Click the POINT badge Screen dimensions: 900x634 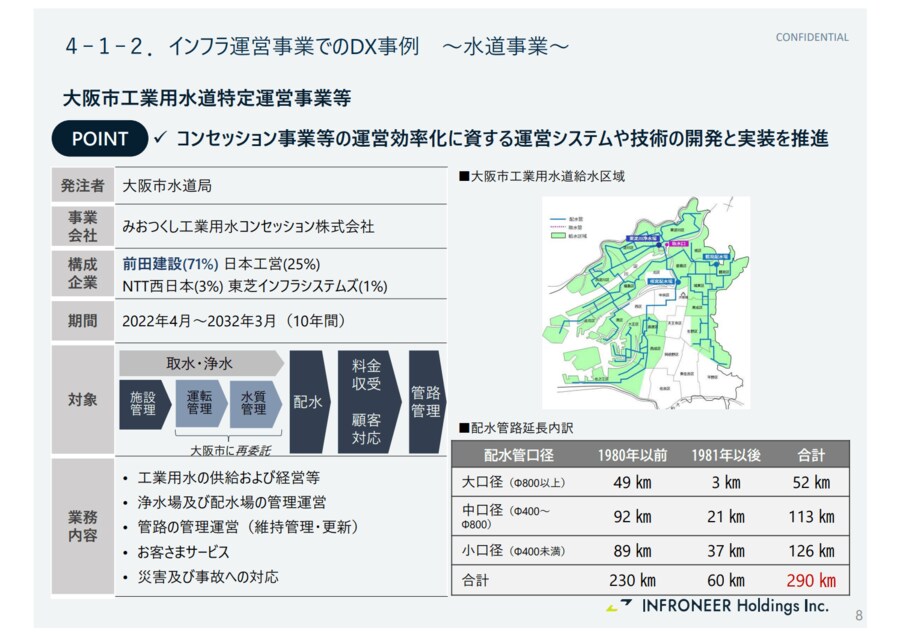99,139
